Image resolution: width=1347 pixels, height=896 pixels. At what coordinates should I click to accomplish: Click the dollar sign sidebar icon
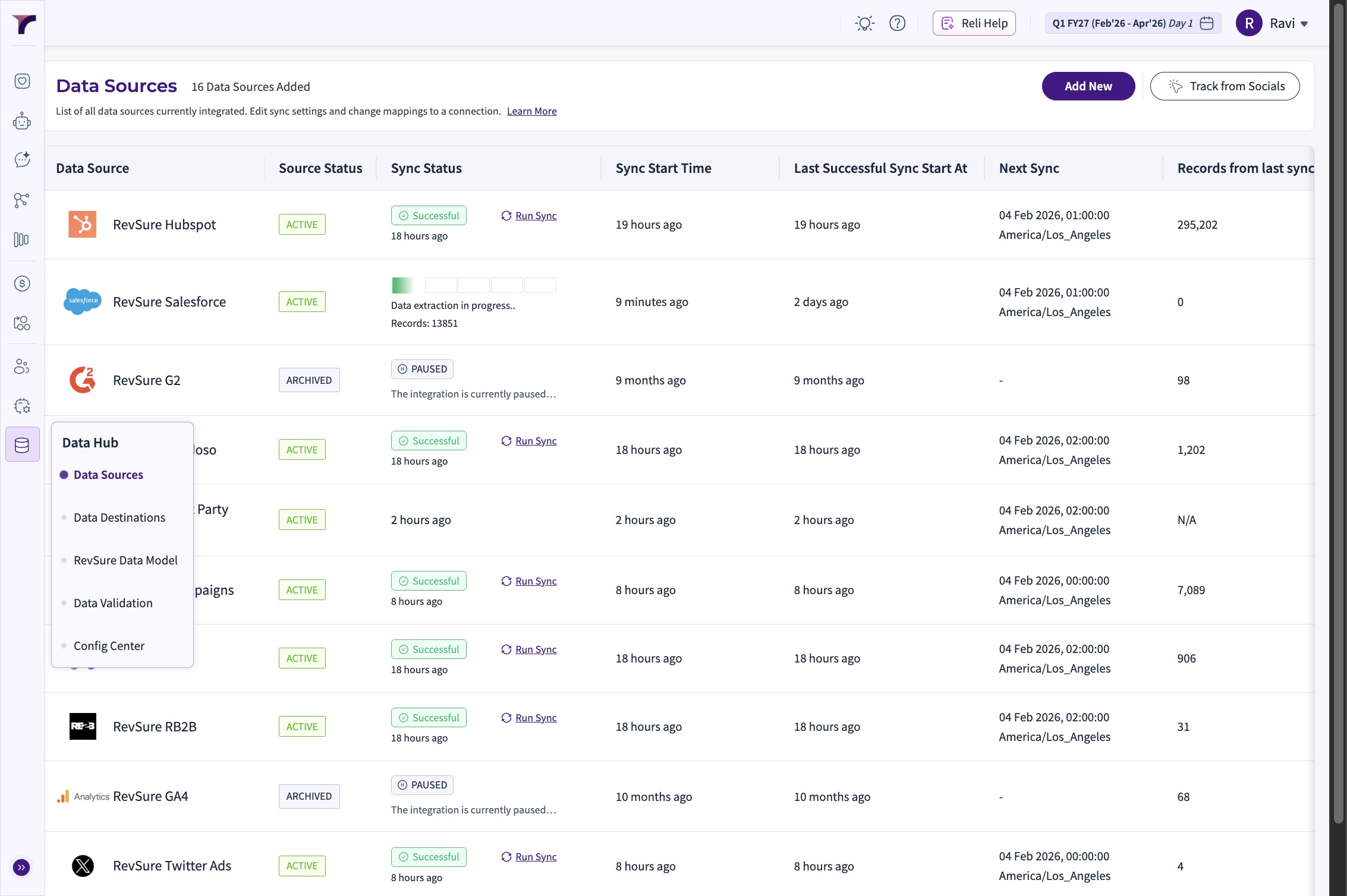point(22,283)
